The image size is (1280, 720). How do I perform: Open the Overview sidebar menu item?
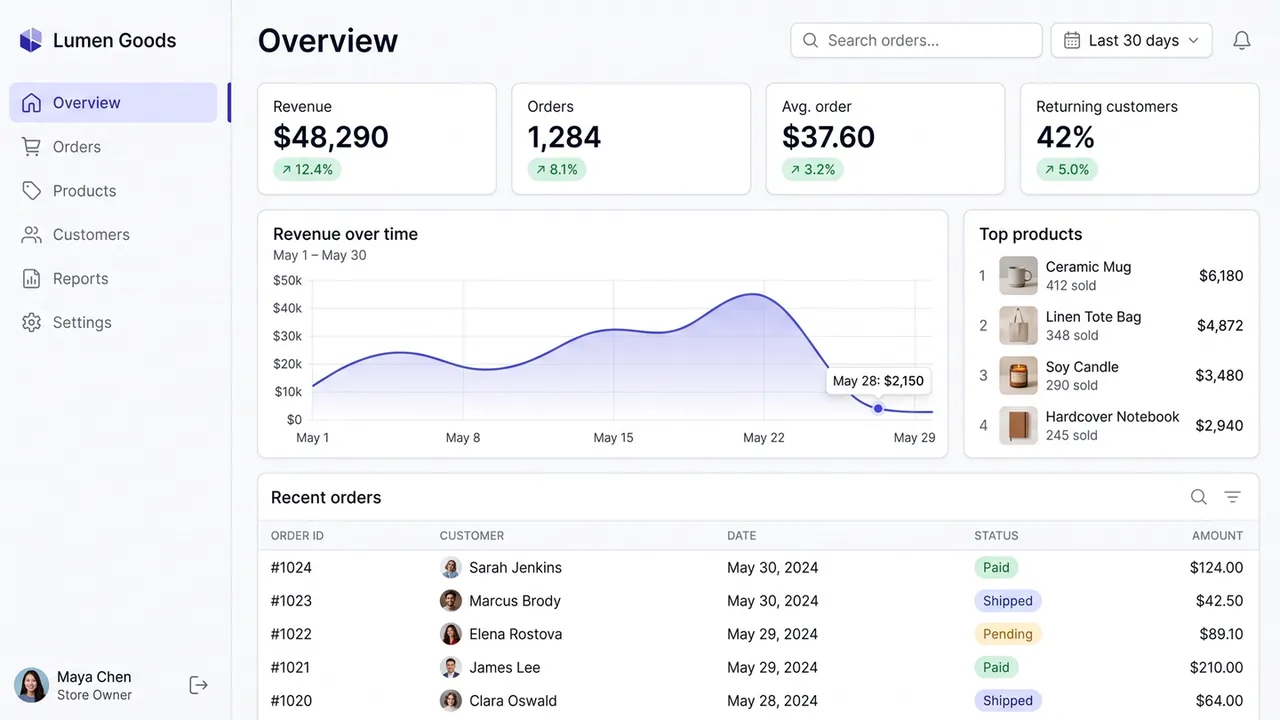[x=113, y=103]
